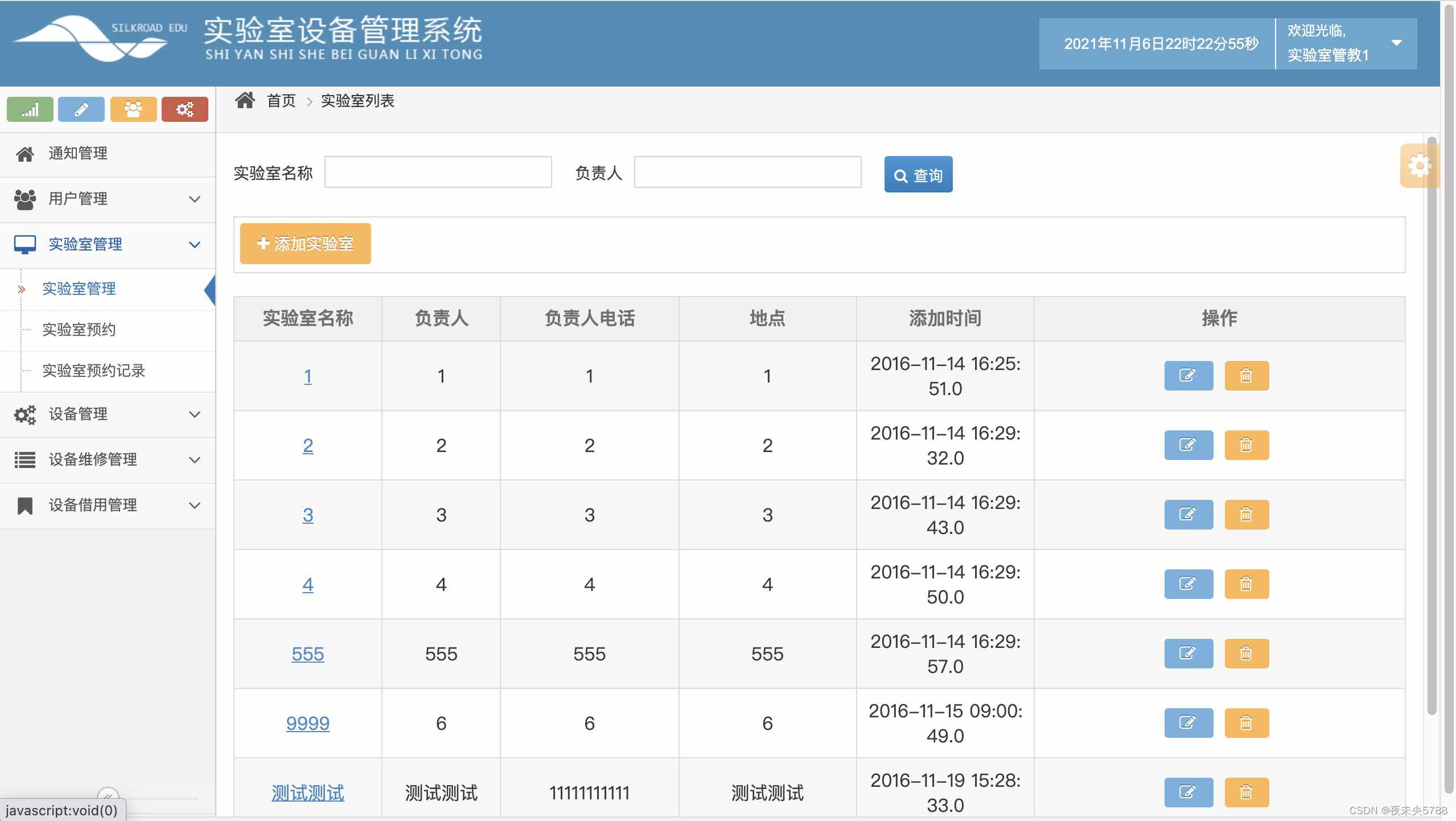Click the 查询 search button
The height and width of the screenshot is (821, 1456).
point(918,175)
